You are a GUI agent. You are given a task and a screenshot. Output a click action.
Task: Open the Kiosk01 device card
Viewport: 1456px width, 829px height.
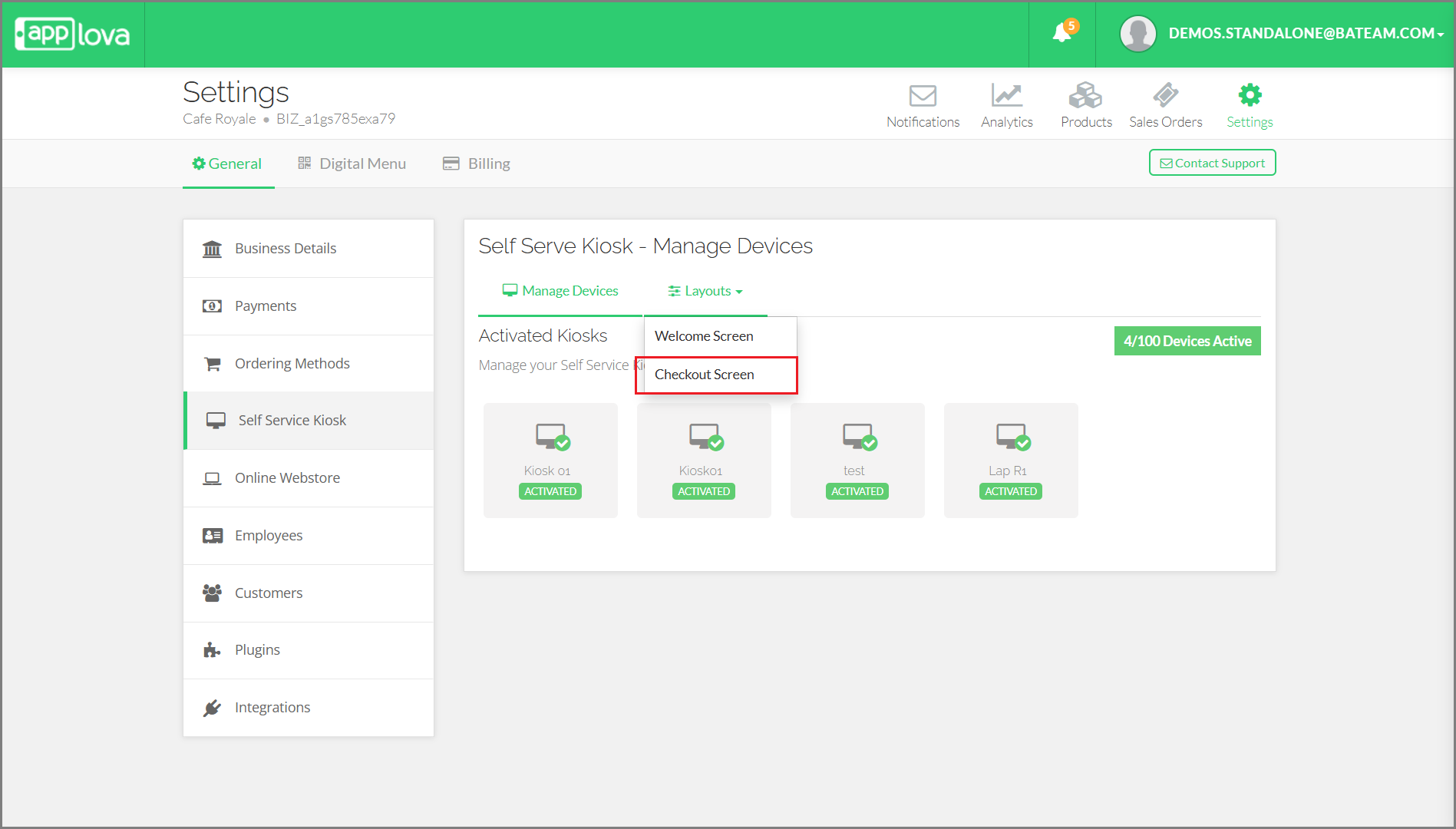[704, 461]
